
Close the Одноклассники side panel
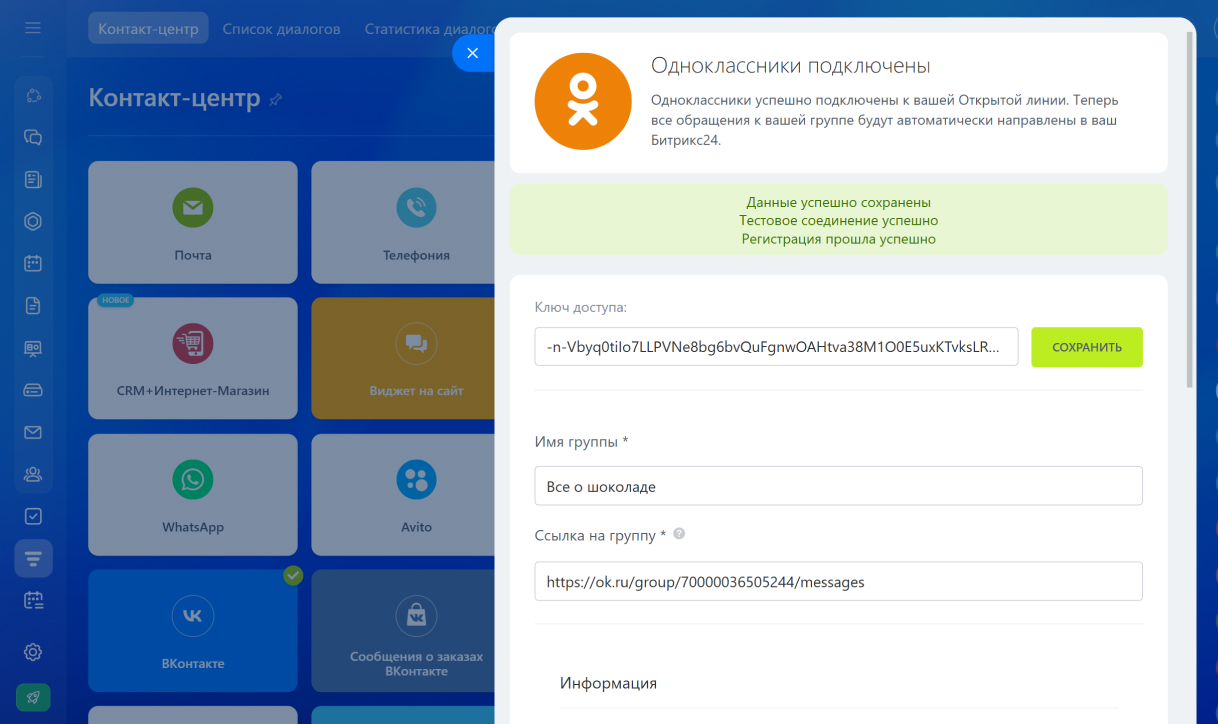pyautogui.click(x=473, y=53)
